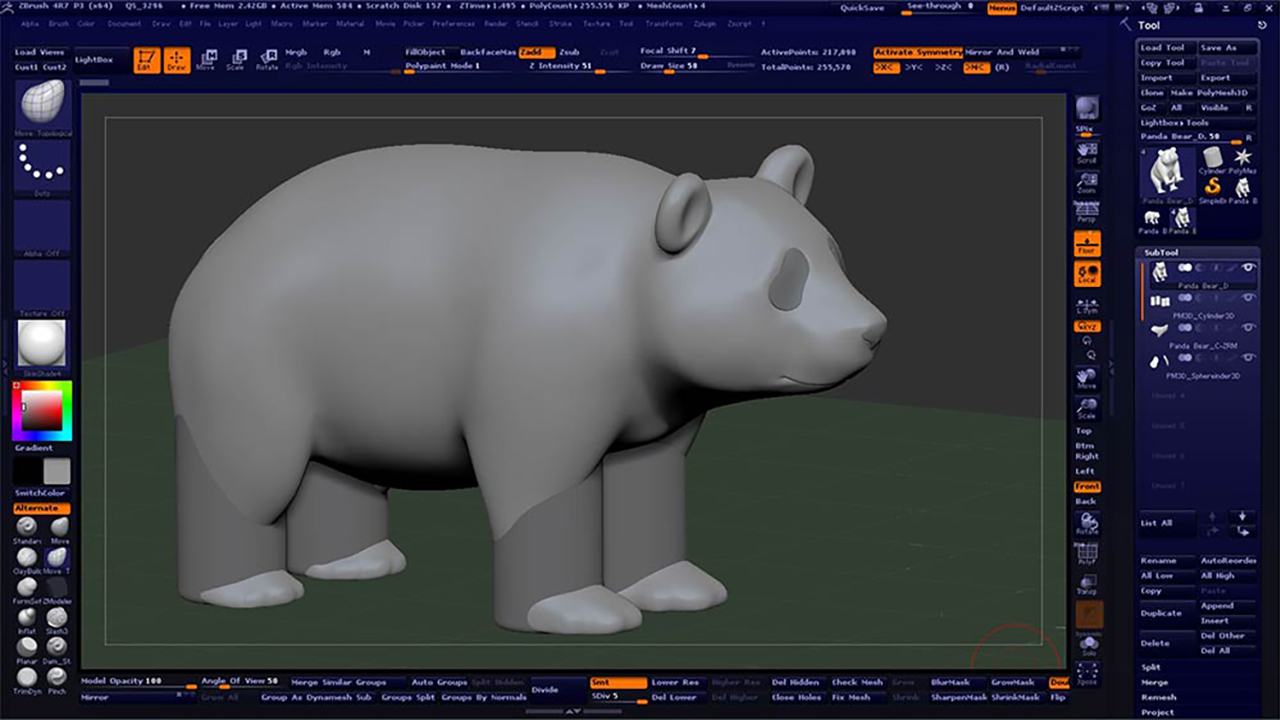1280x720 pixels.
Task: Expand the Lightbox Tools list
Action: pos(1174,122)
